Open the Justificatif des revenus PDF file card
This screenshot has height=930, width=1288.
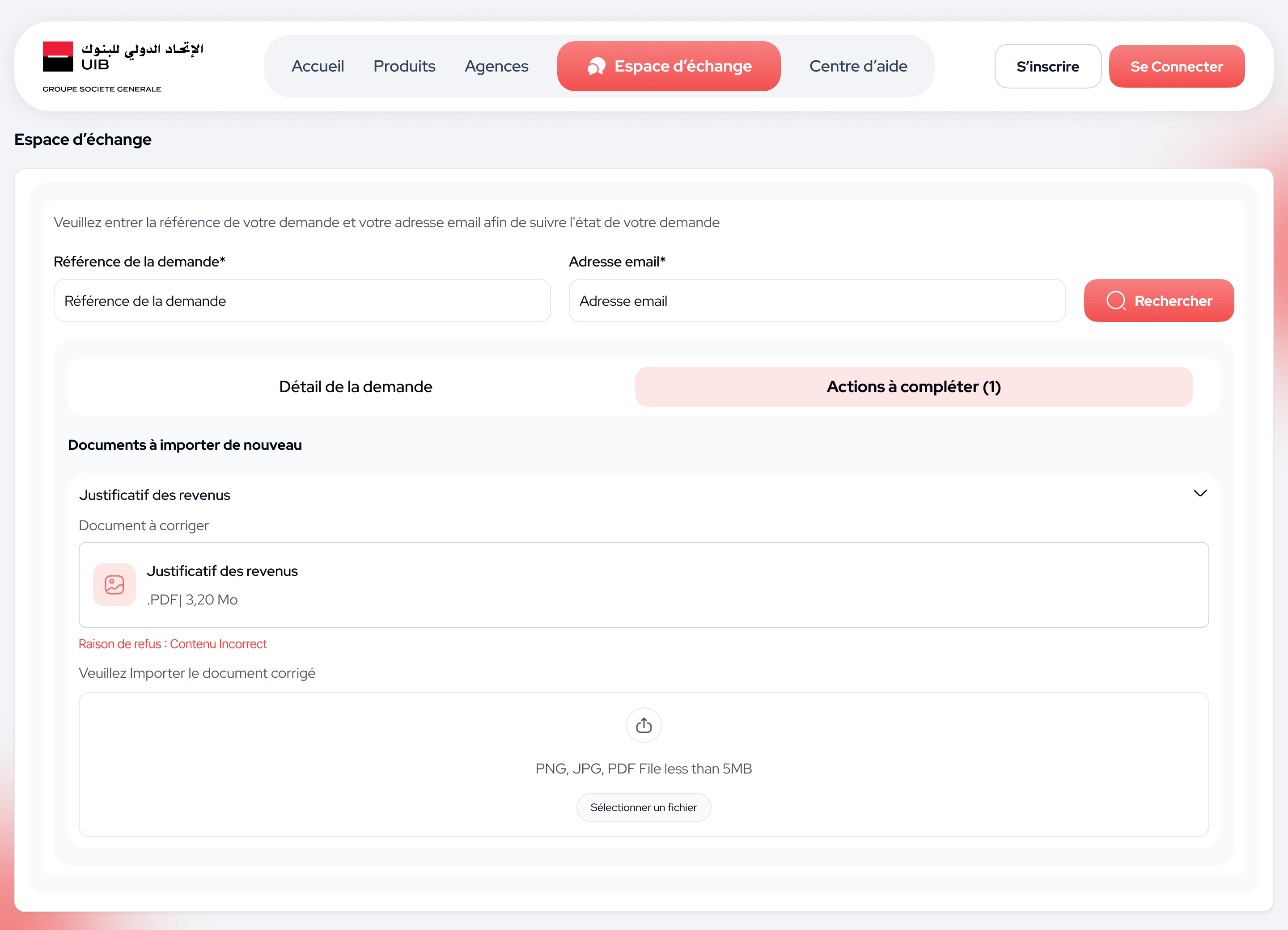click(x=644, y=585)
